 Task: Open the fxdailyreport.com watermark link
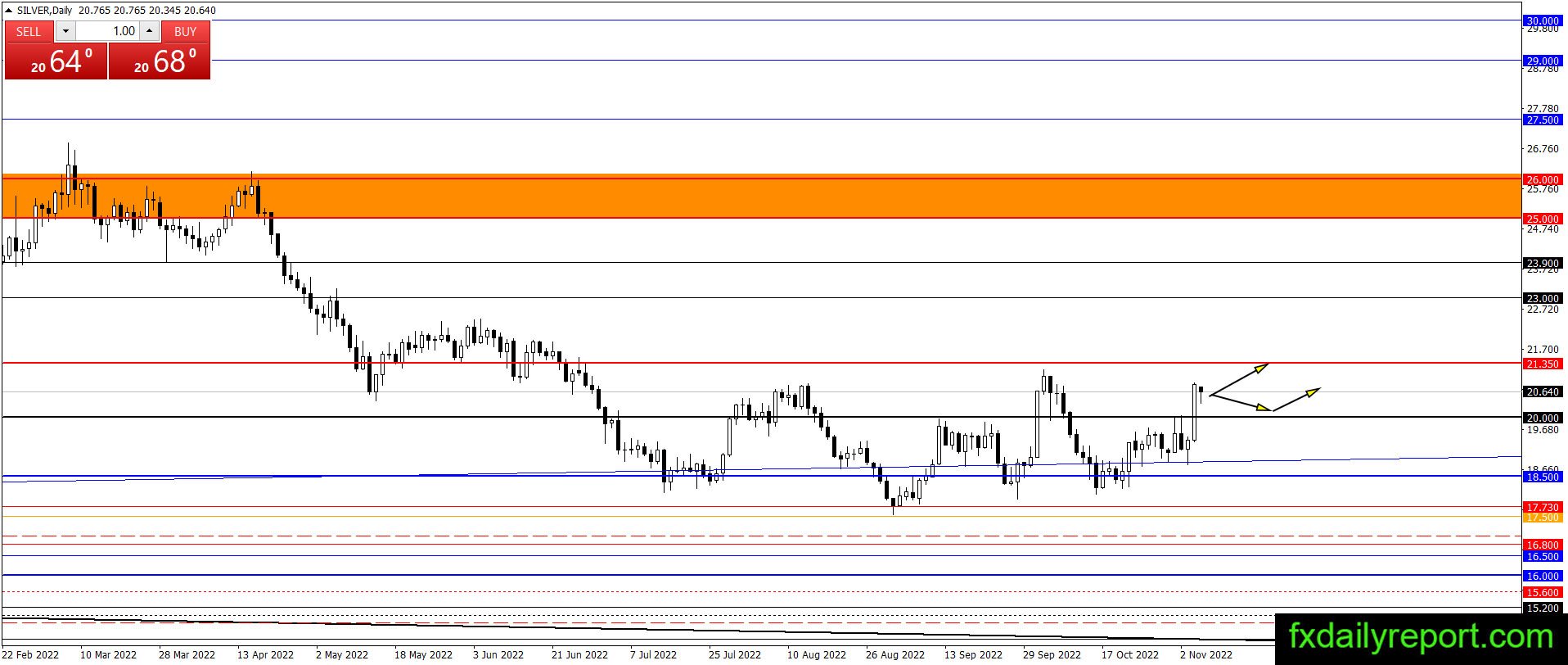click(1421, 636)
